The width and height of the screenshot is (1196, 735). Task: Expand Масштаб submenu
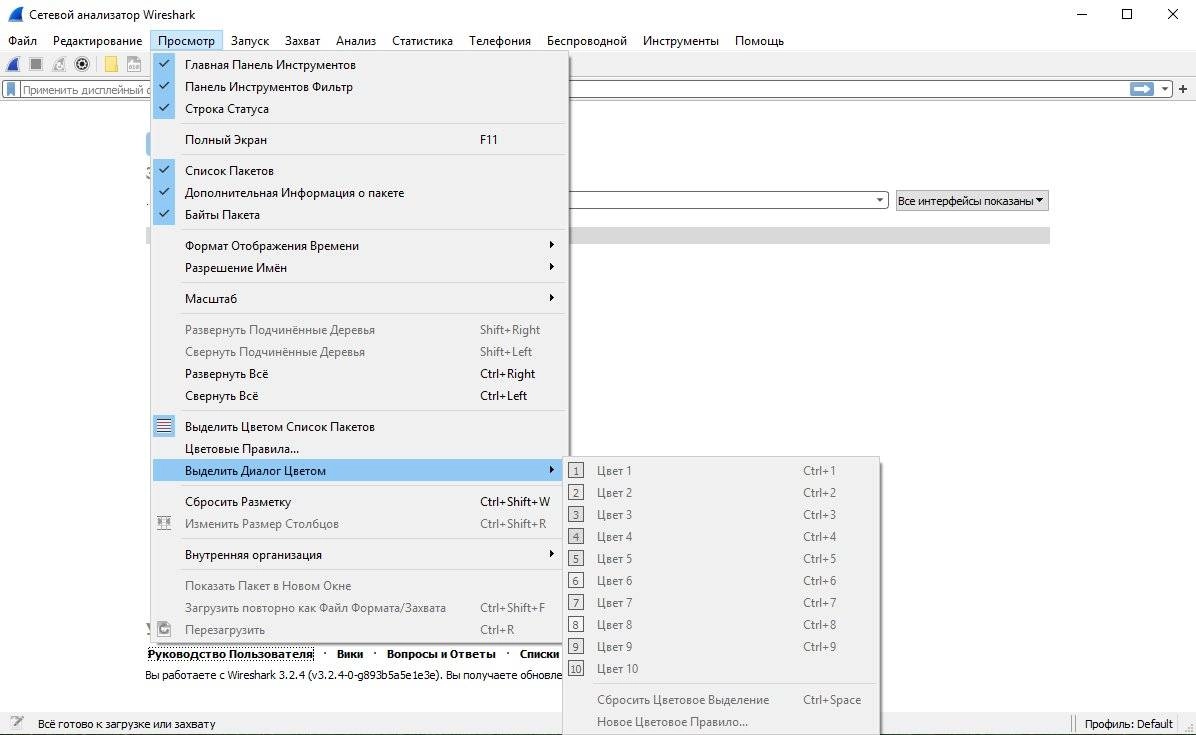click(359, 299)
